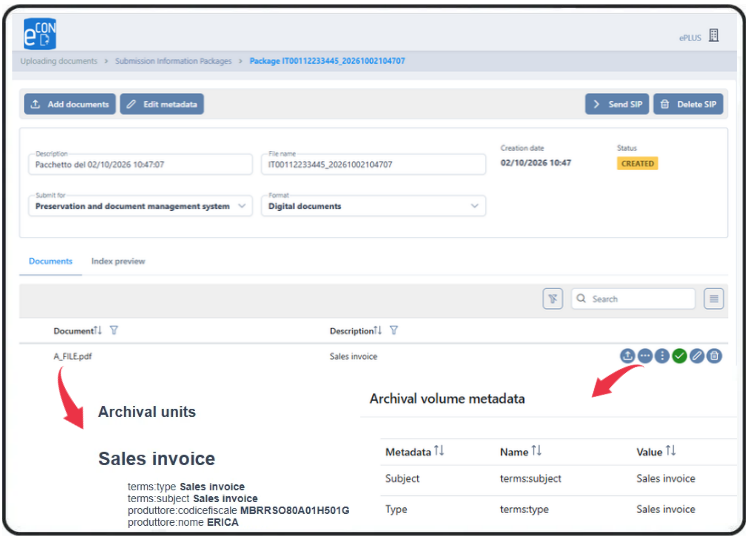The height and width of the screenshot is (540, 748).
Task: Click the terms:type name cell
Action: [524, 509]
